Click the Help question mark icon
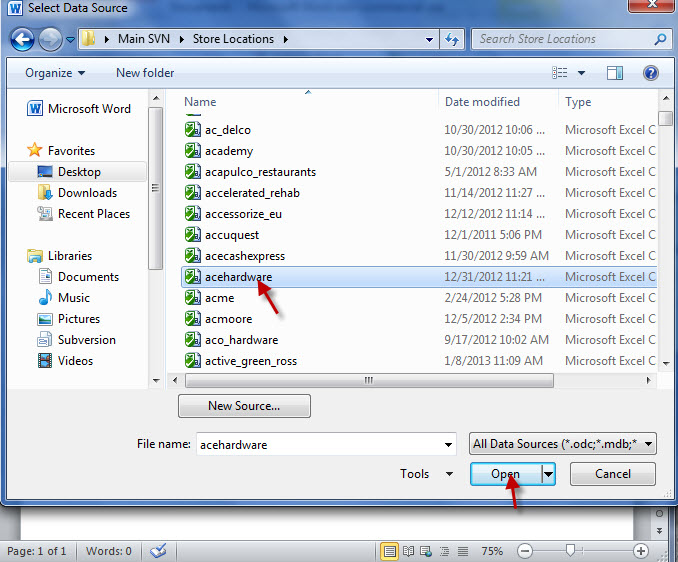This screenshot has height=562, width=678. [650, 73]
